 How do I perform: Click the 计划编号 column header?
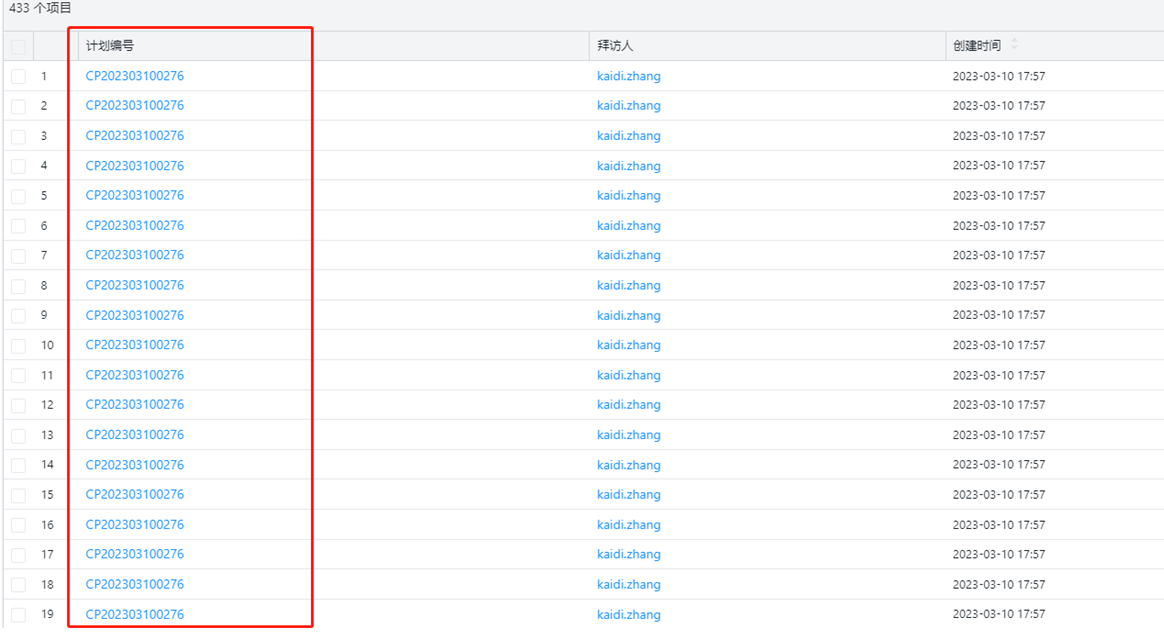tap(110, 46)
